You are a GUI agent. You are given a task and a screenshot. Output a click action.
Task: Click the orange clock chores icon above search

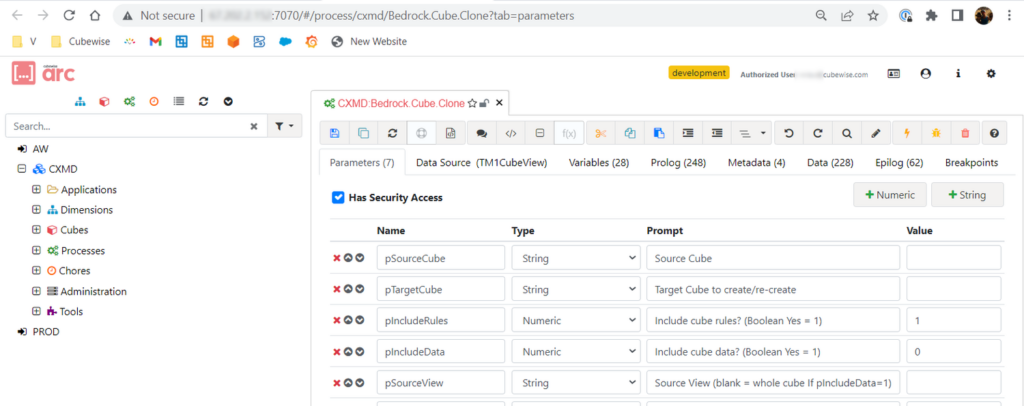point(154,102)
